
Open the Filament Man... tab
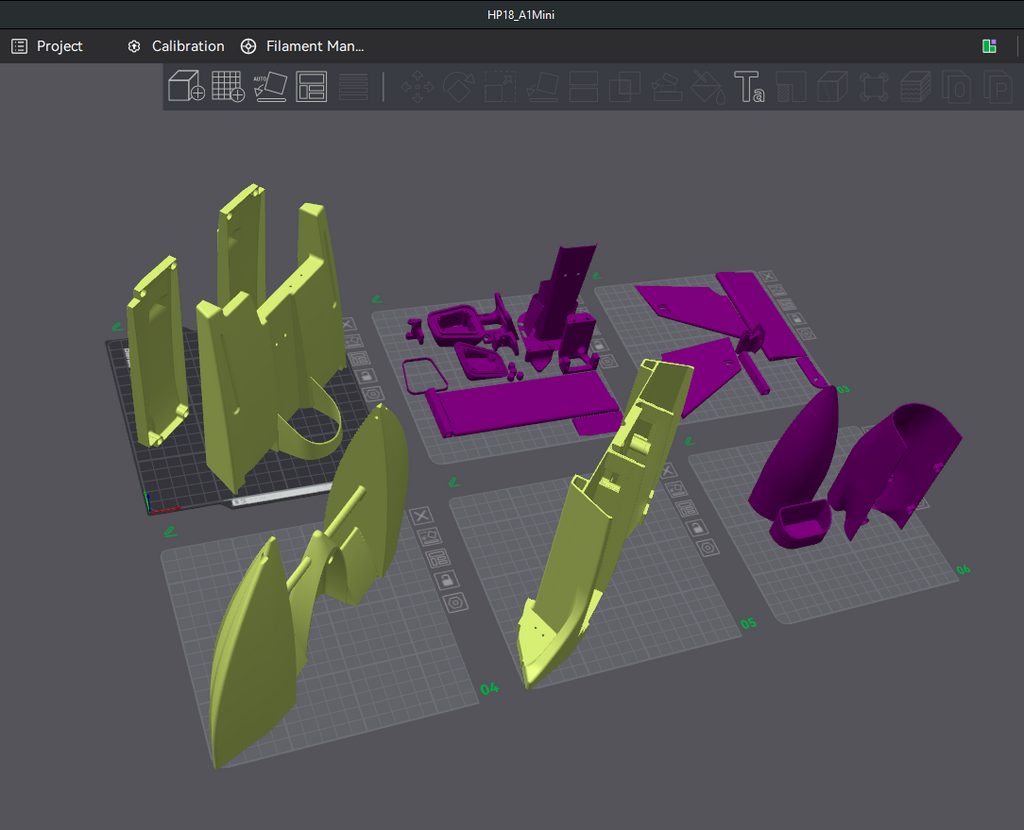point(302,46)
